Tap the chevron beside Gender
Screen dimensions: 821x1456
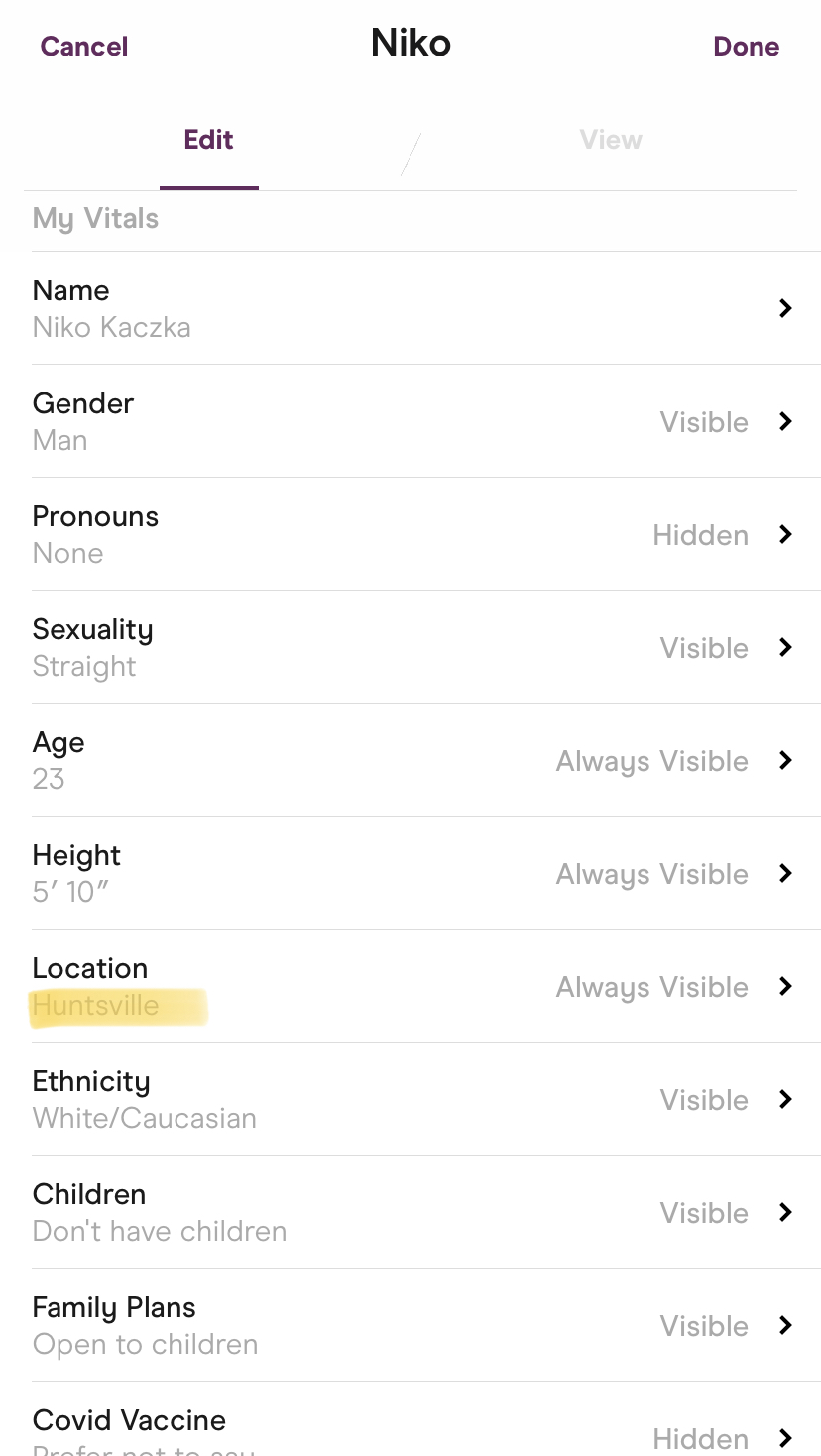785,421
